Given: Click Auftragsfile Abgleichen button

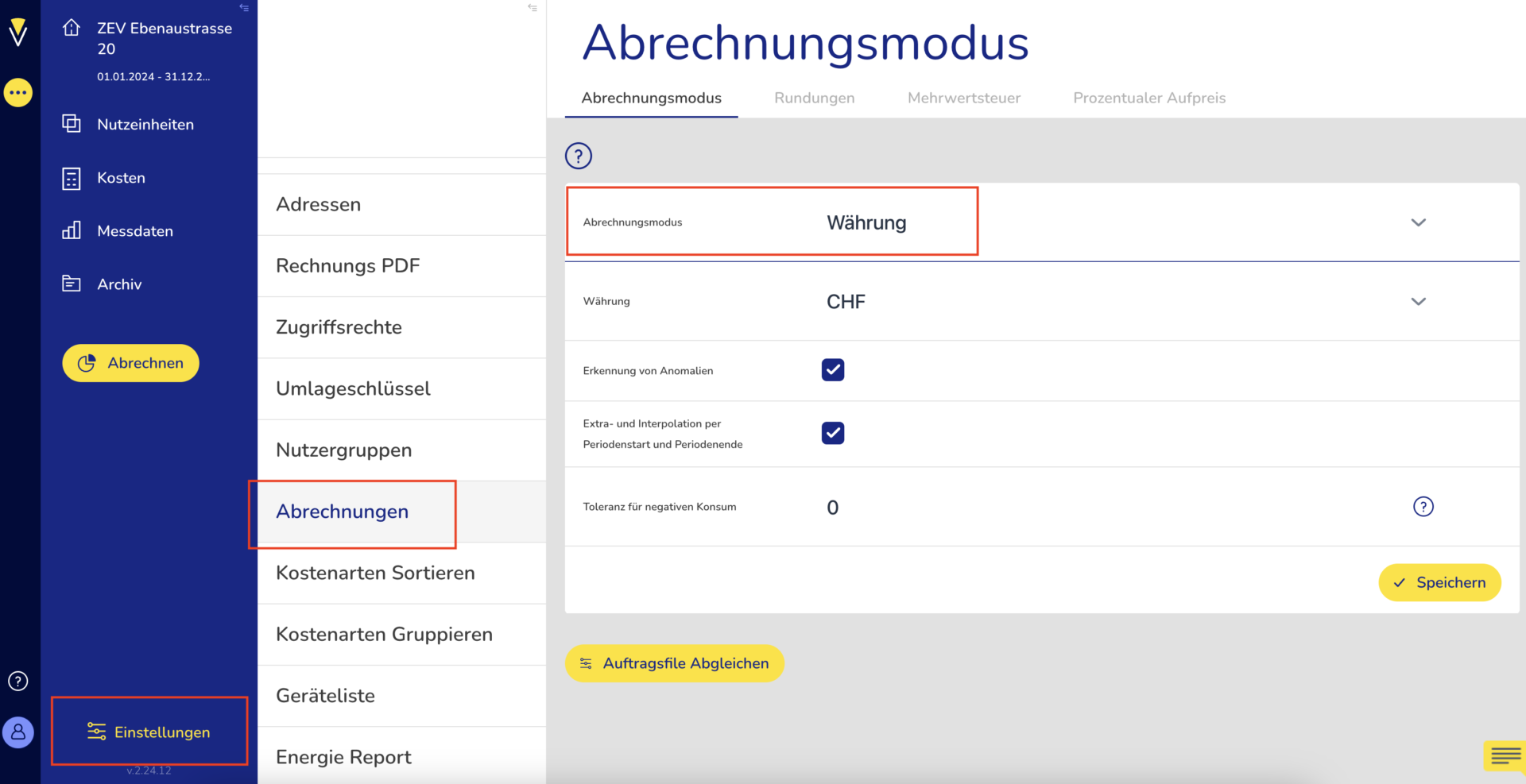Looking at the screenshot, I should click(x=674, y=663).
